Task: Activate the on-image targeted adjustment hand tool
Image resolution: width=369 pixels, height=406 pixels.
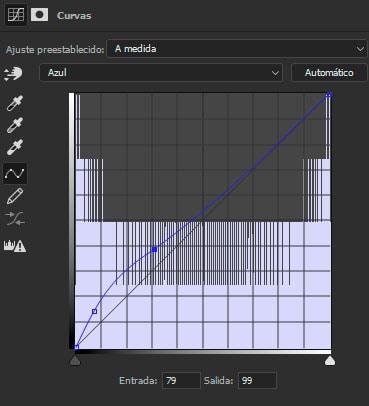Action: pos(13,73)
